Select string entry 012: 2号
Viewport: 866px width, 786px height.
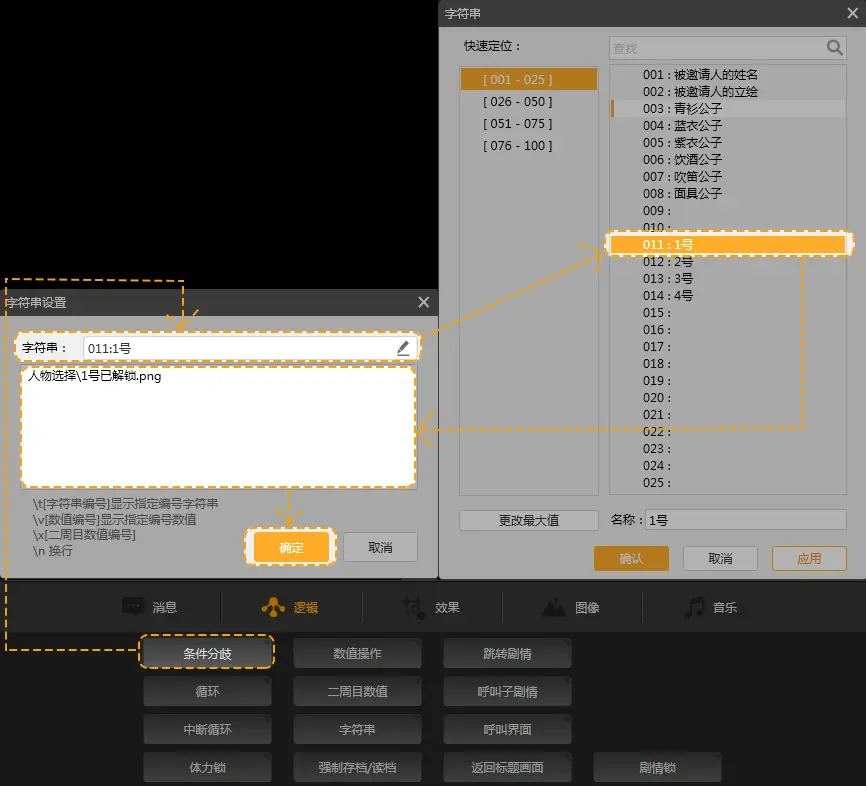[x=668, y=261]
